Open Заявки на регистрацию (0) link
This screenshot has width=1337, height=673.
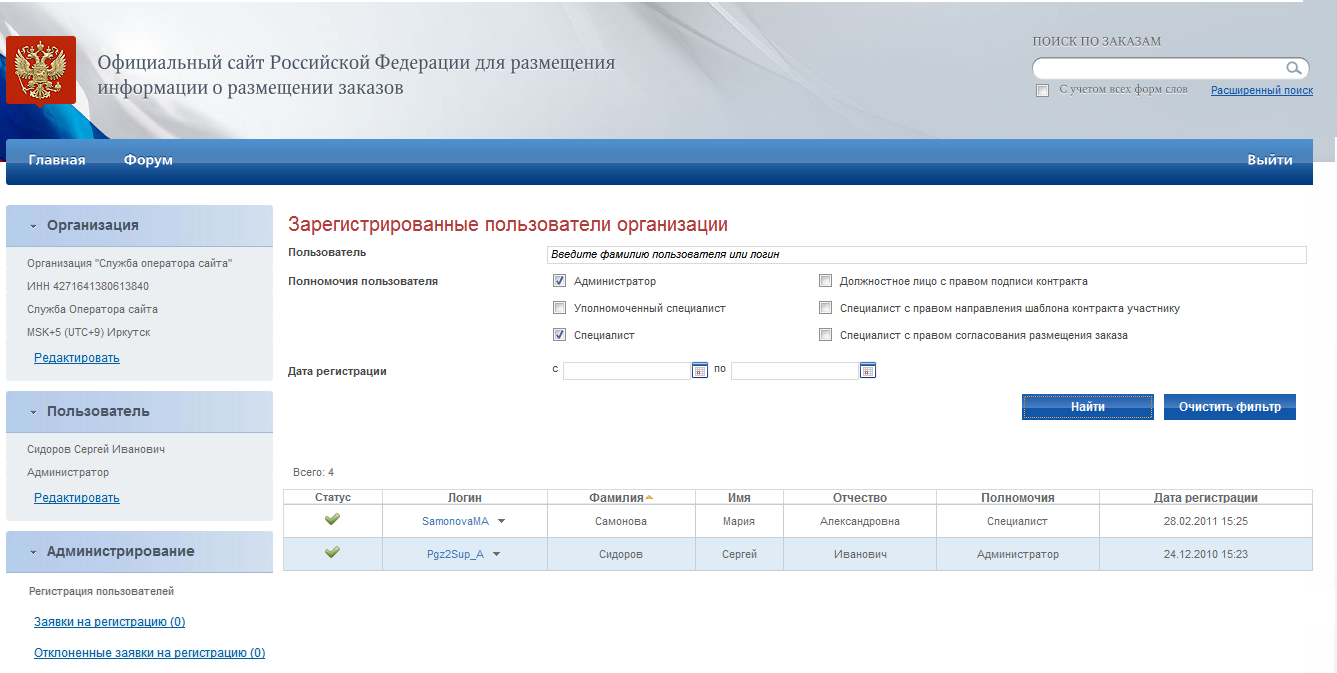click(110, 622)
